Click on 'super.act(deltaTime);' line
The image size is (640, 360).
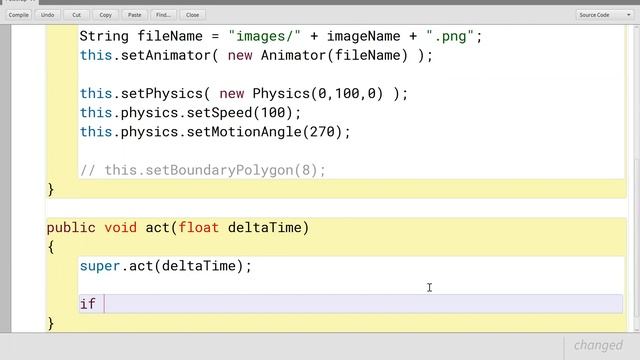click(166, 266)
